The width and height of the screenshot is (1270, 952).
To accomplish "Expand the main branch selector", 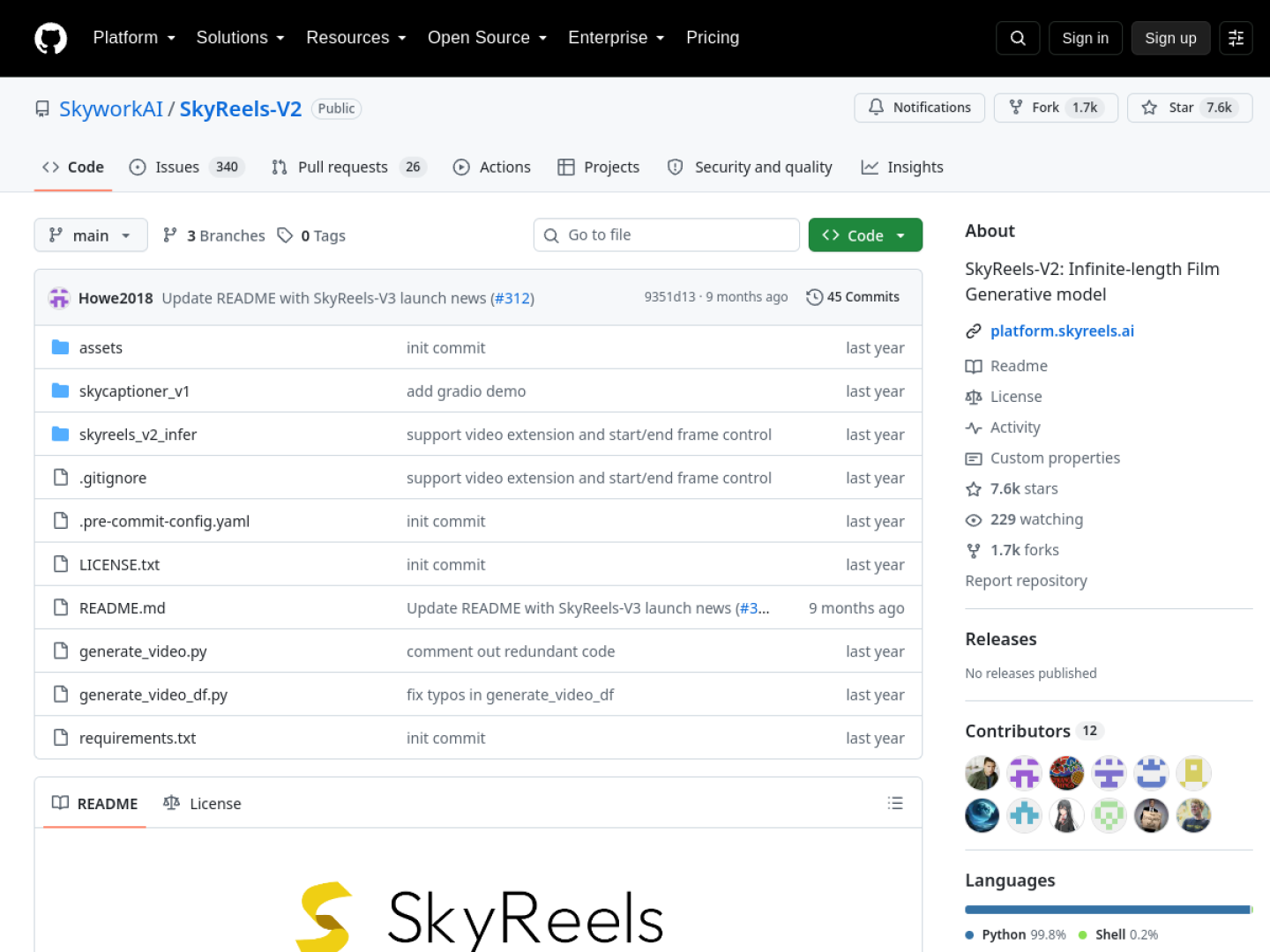I will point(91,235).
